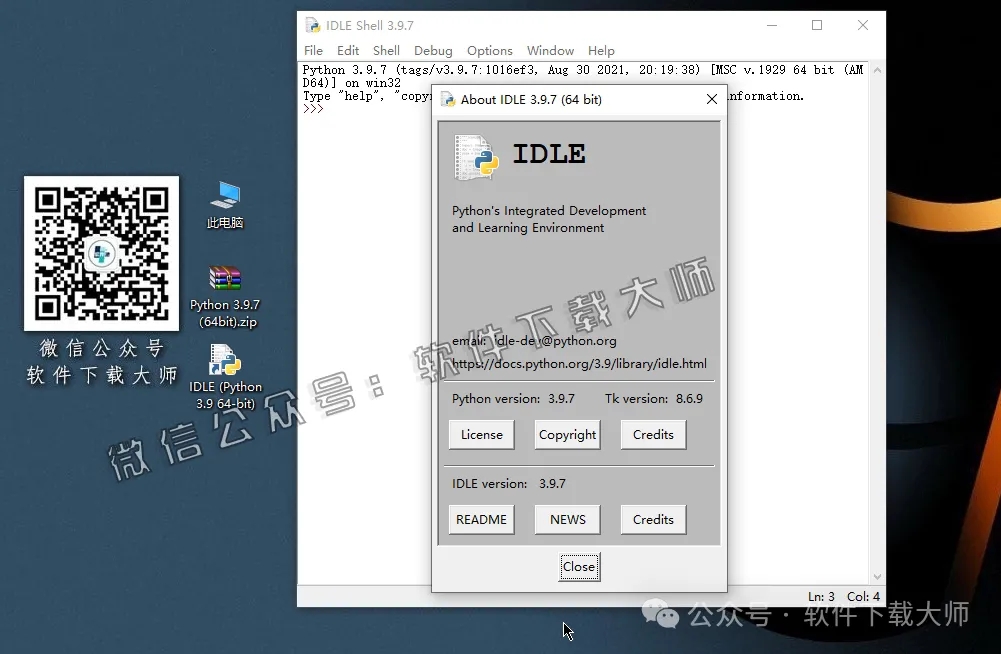Click the Python logo in About IDLE
1001x654 pixels.
tap(477, 157)
